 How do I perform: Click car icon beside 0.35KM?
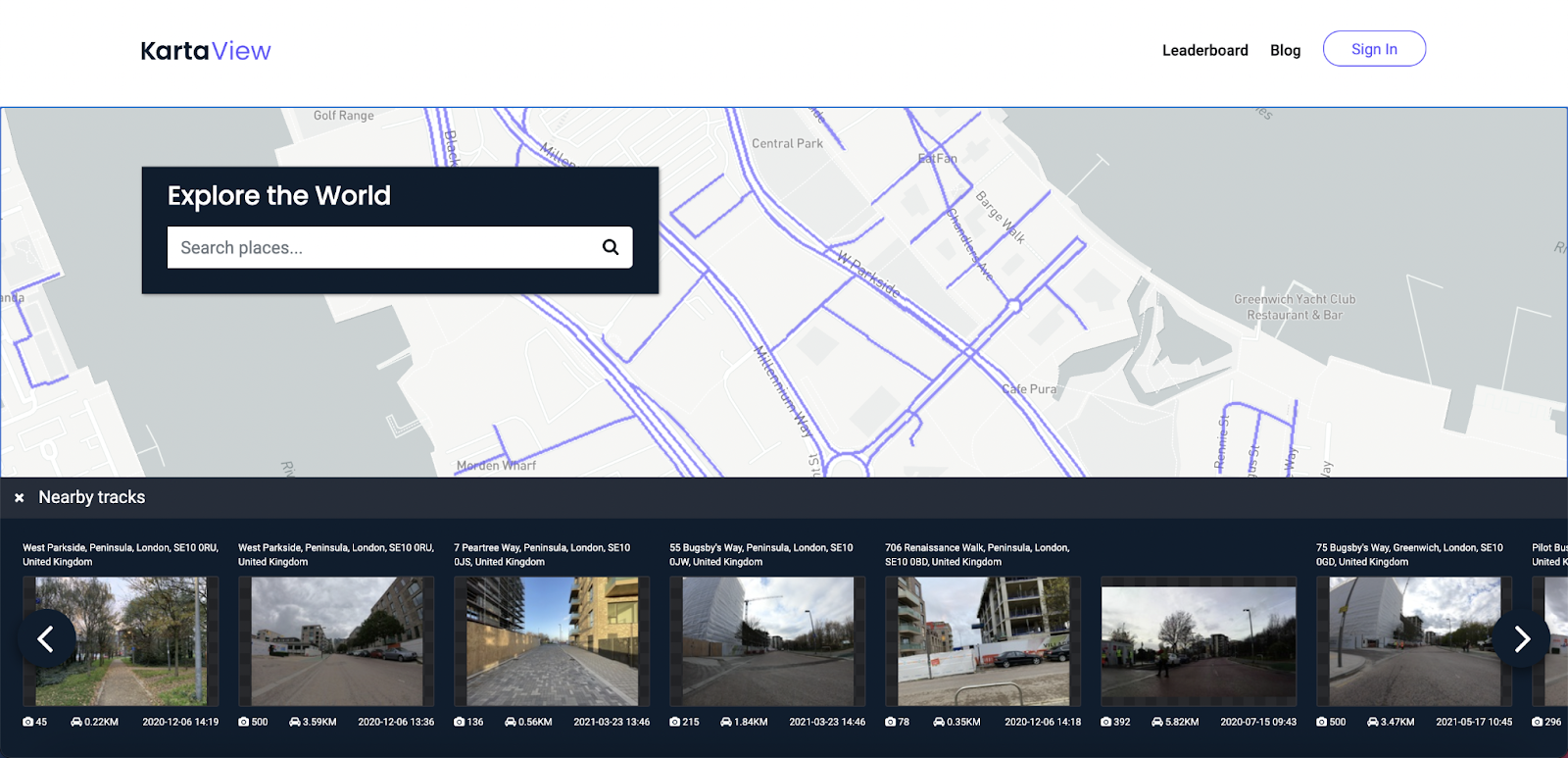pos(939,722)
